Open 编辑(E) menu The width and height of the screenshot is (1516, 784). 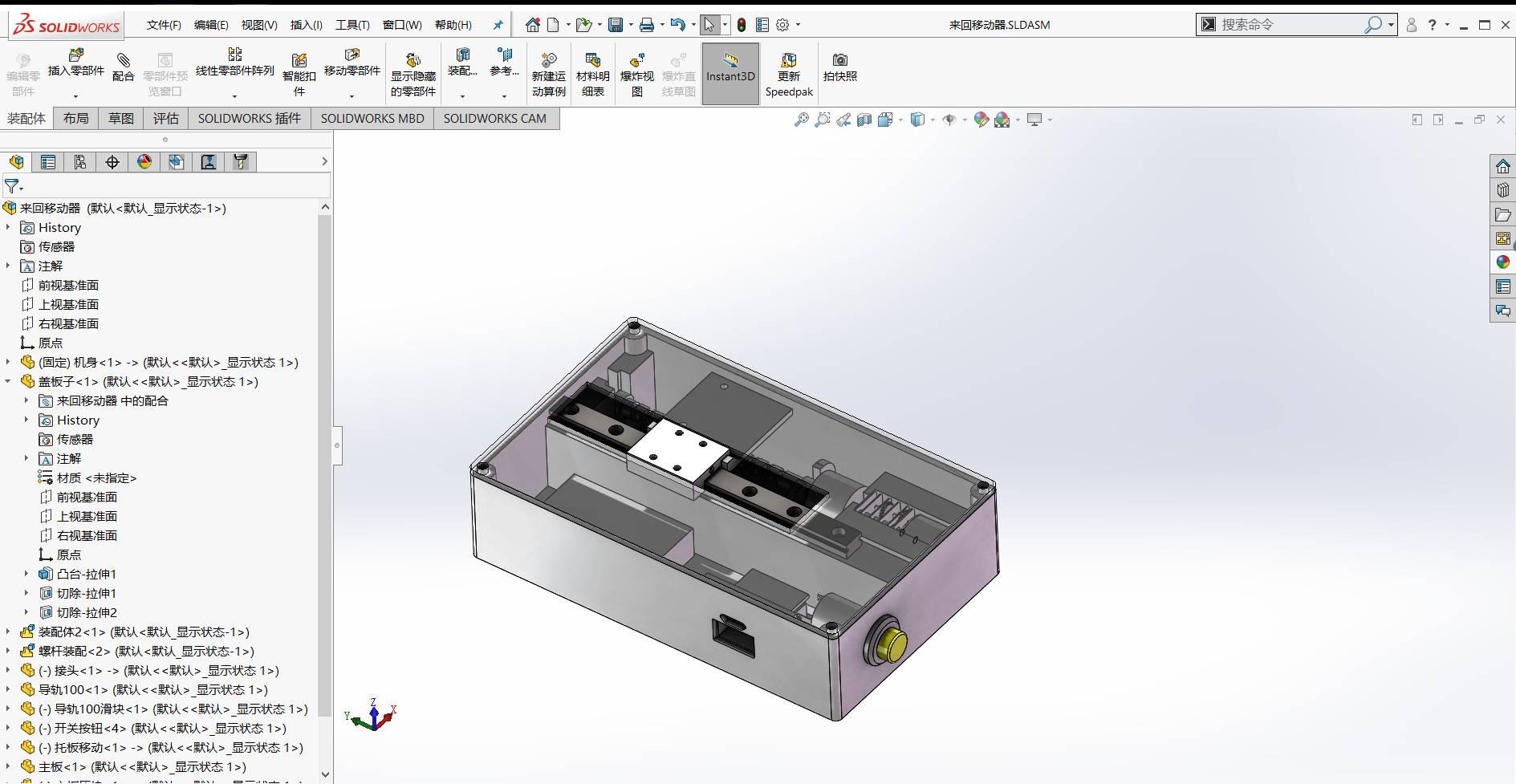coord(211,25)
